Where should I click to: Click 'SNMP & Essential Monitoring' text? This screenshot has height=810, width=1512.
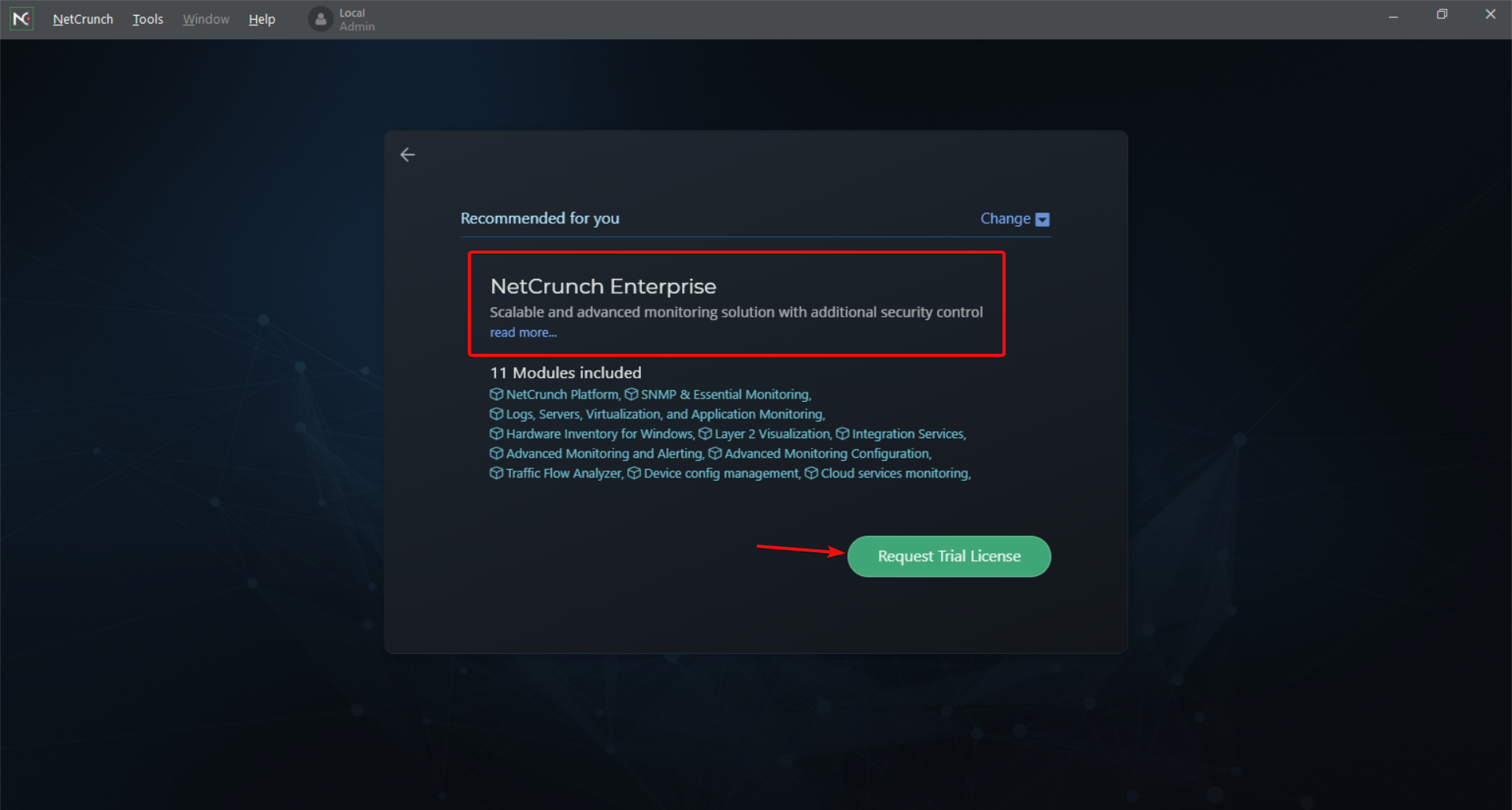point(724,394)
